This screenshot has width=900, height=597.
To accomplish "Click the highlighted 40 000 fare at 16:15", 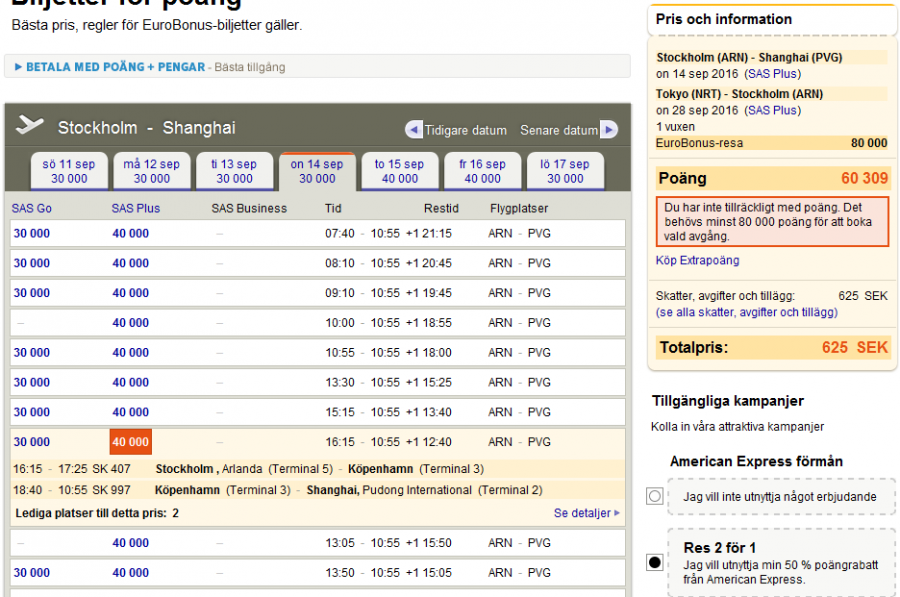I will click(x=130, y=442).
